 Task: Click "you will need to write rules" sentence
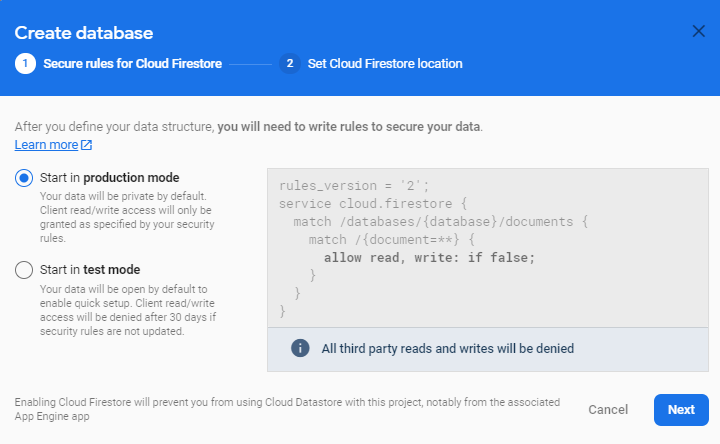click(x=349, y=127)
